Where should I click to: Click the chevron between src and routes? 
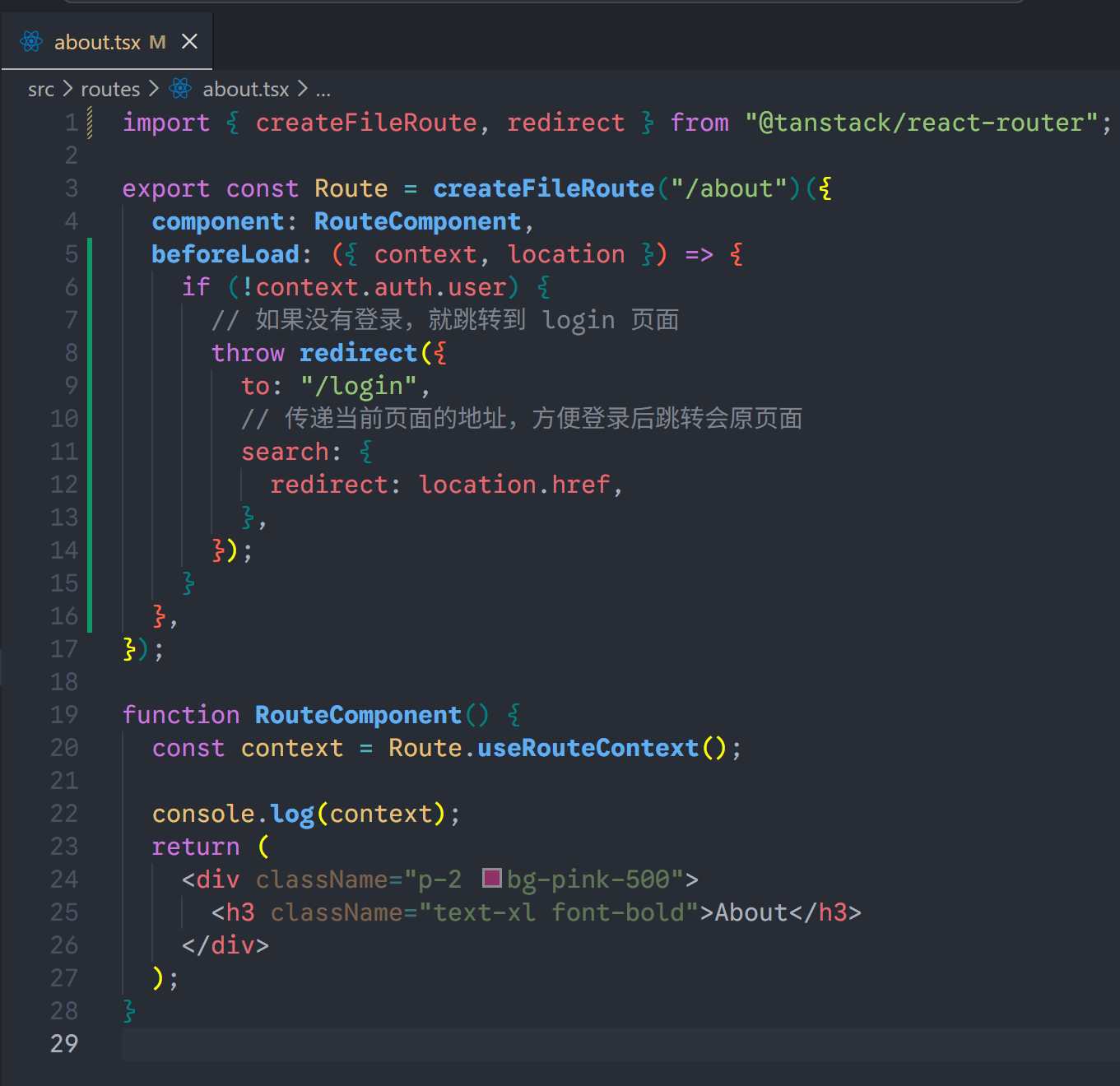click(67, 89)
